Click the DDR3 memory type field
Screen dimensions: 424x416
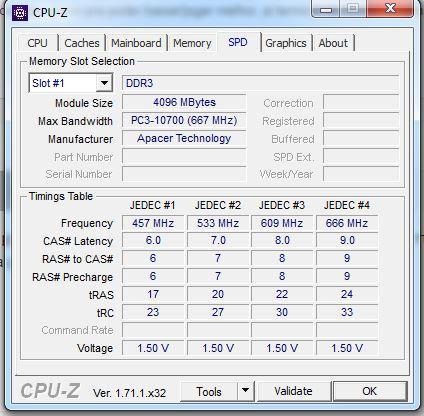(x=260, y=83)
